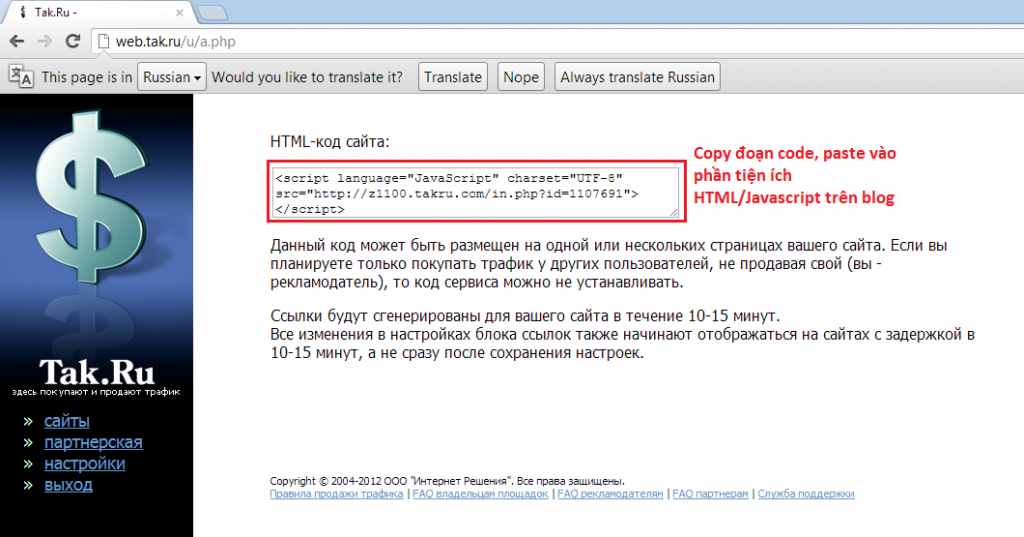Viewport: 1024px width, 537px height.
Task: Click the translate icon in the infobar
Action: coord(21,76)
